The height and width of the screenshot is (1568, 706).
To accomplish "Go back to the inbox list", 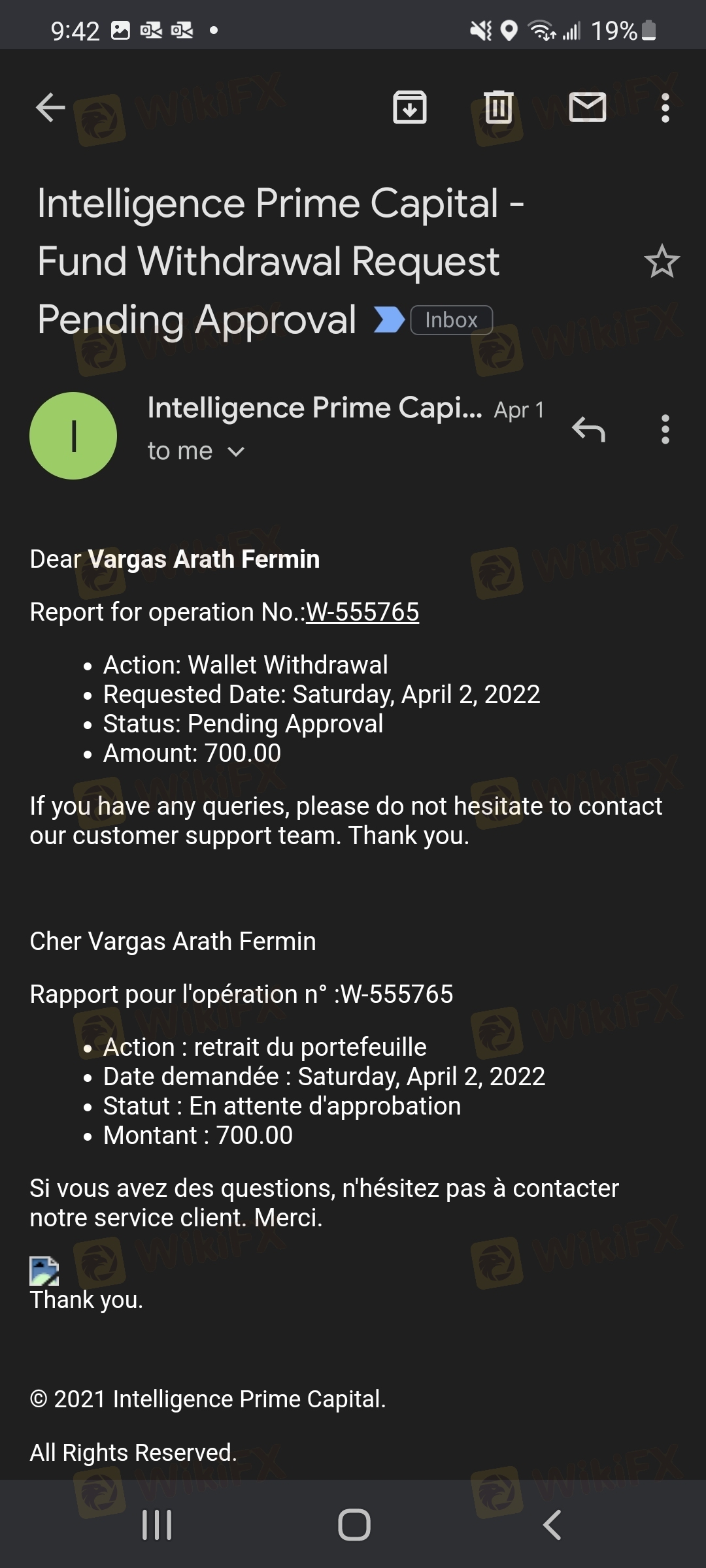I will [50, 108].
